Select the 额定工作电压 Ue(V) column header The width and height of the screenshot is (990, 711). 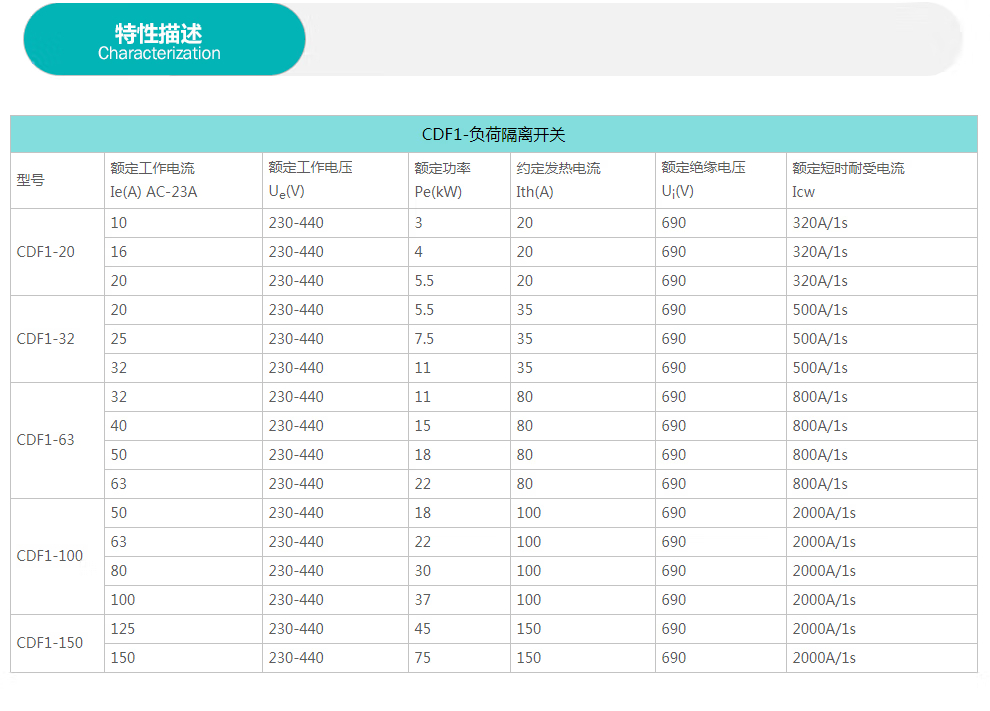pyautogui.click(x=310, y=180)
